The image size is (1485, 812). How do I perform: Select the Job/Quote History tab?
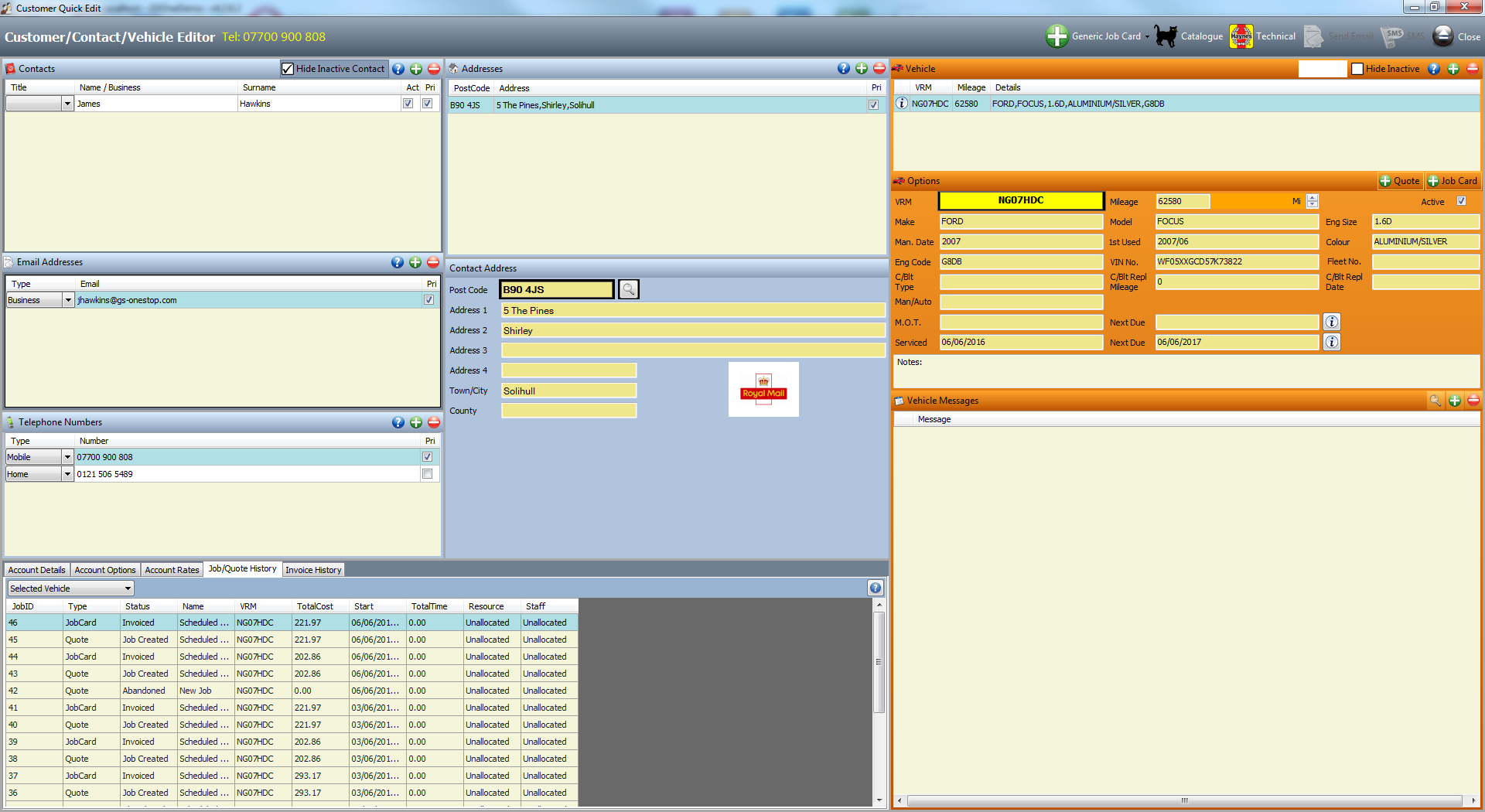242,568
